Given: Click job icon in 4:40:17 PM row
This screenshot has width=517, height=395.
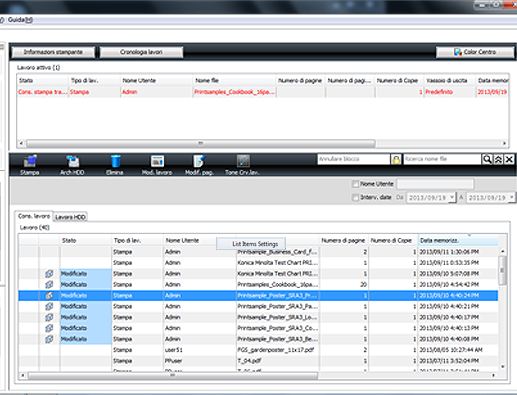Looking at the screenshot, I should click(49, 317).
